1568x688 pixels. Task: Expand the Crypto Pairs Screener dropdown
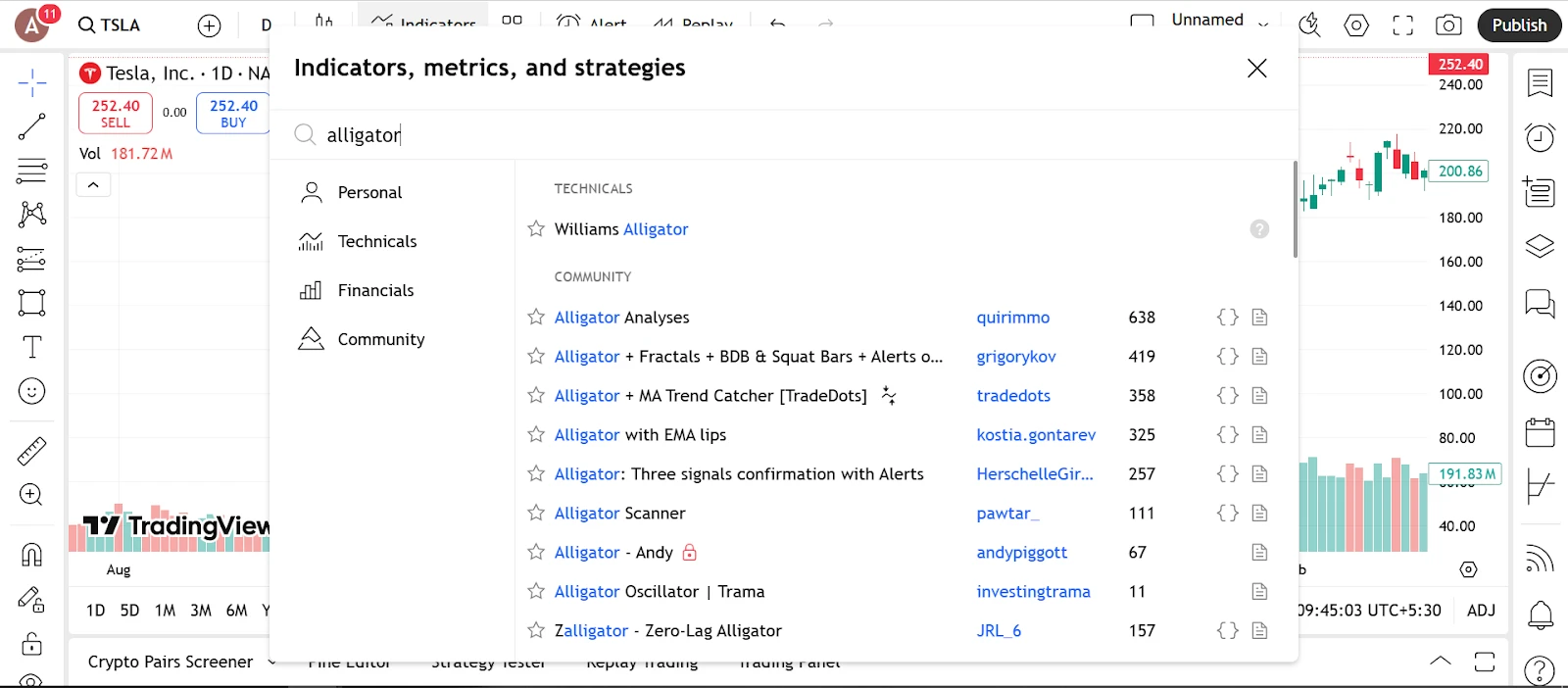271,663
